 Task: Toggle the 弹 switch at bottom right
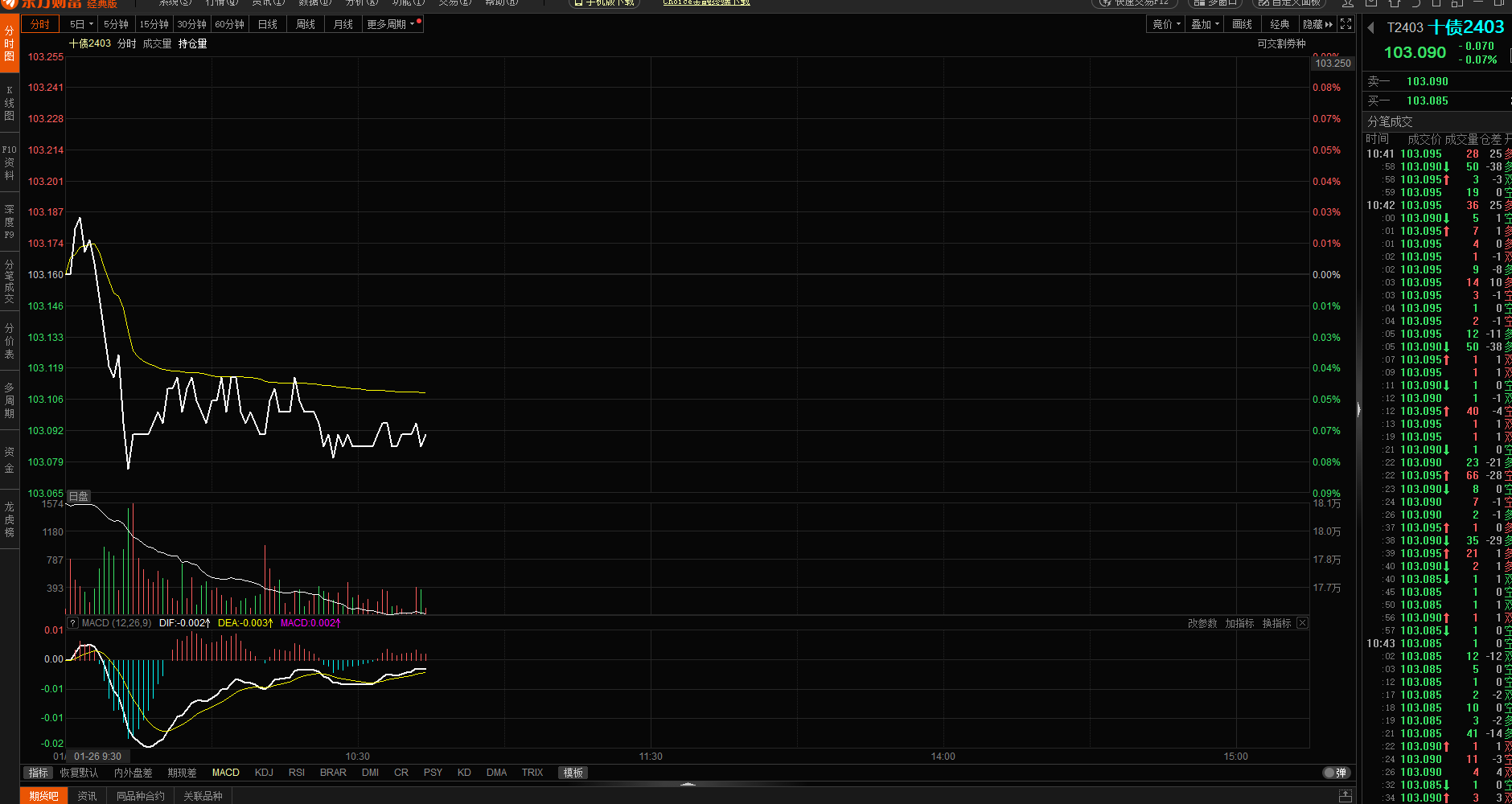1335,773
